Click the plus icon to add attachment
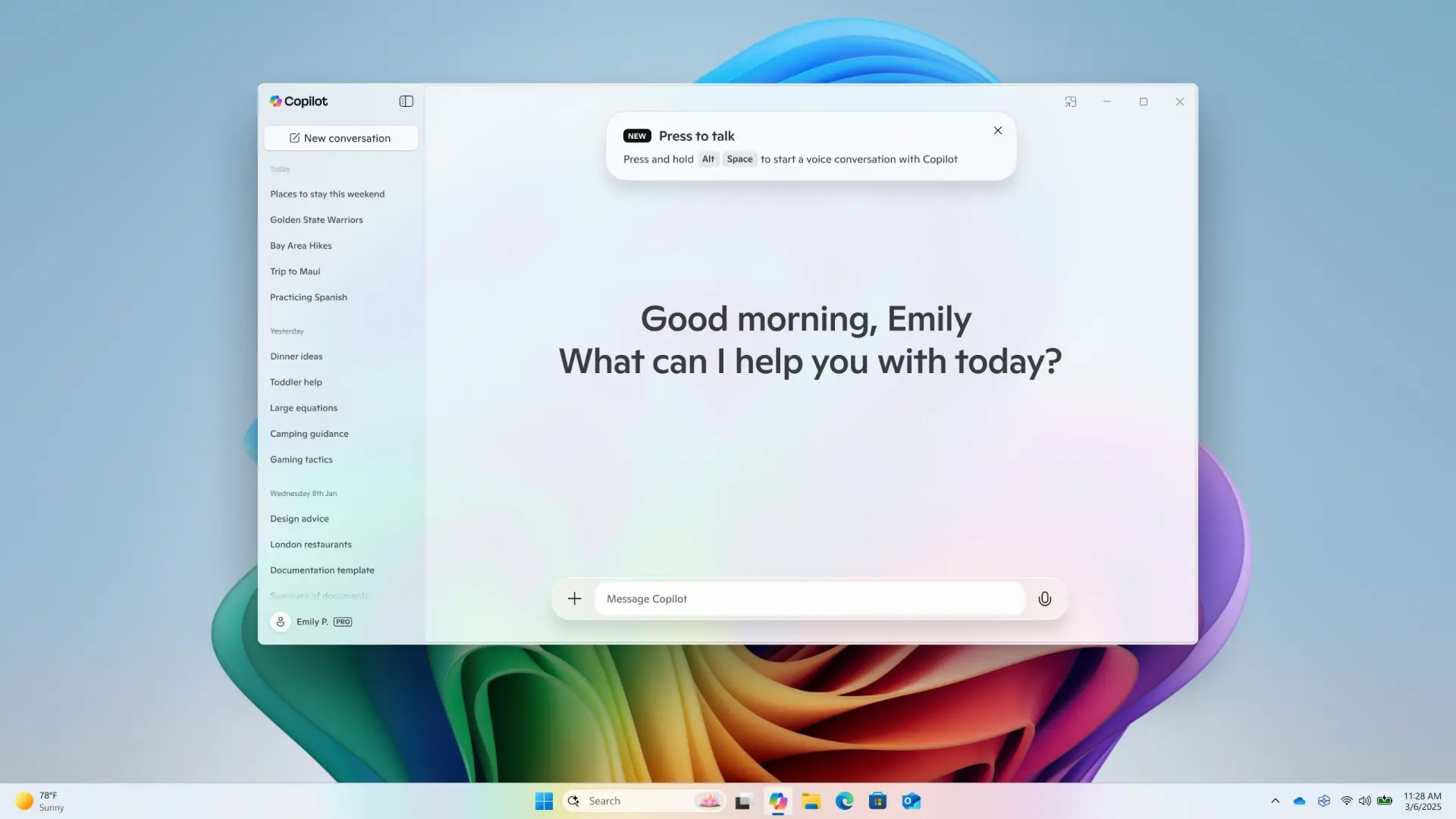 575,599
